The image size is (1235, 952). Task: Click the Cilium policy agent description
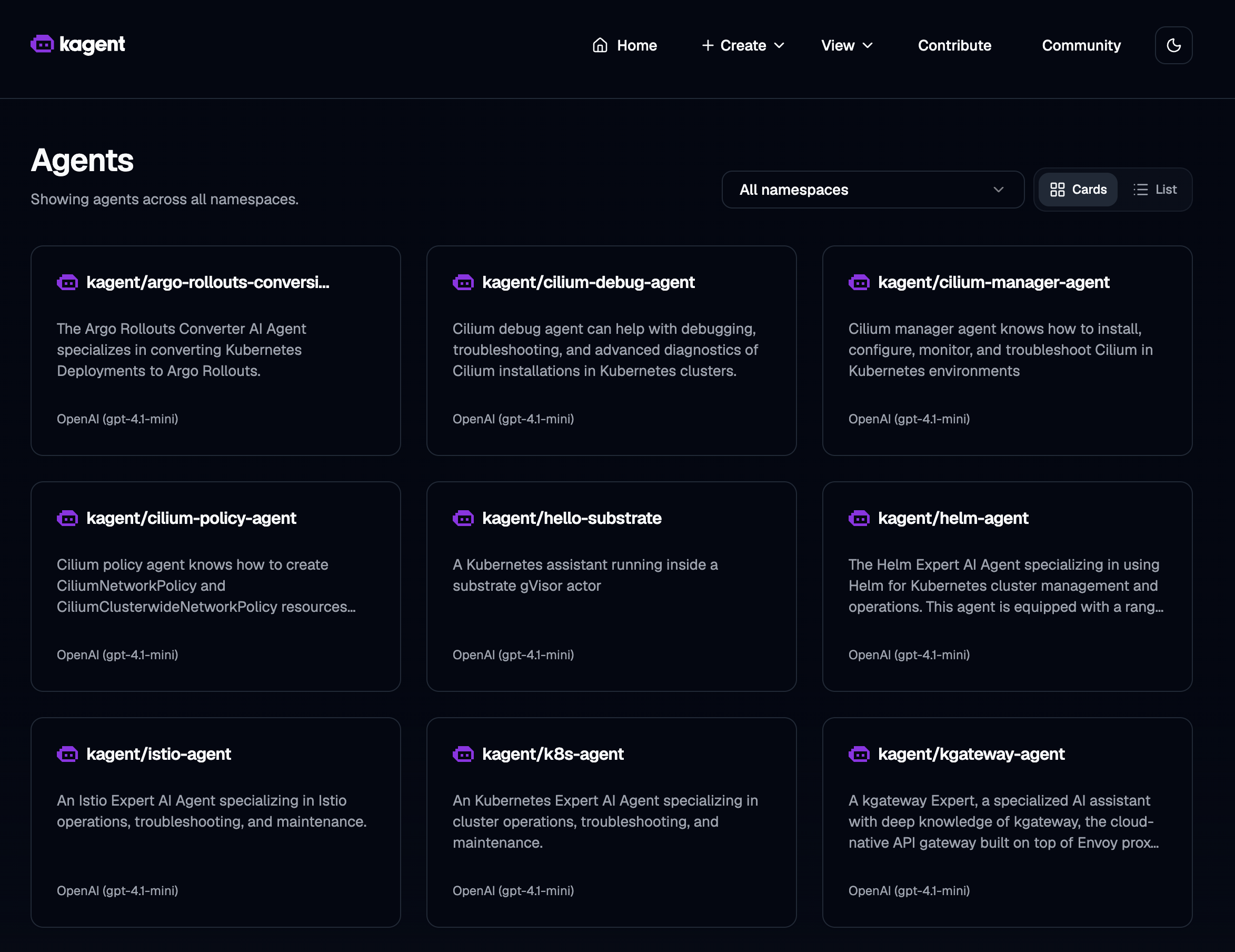click(206, 586)
